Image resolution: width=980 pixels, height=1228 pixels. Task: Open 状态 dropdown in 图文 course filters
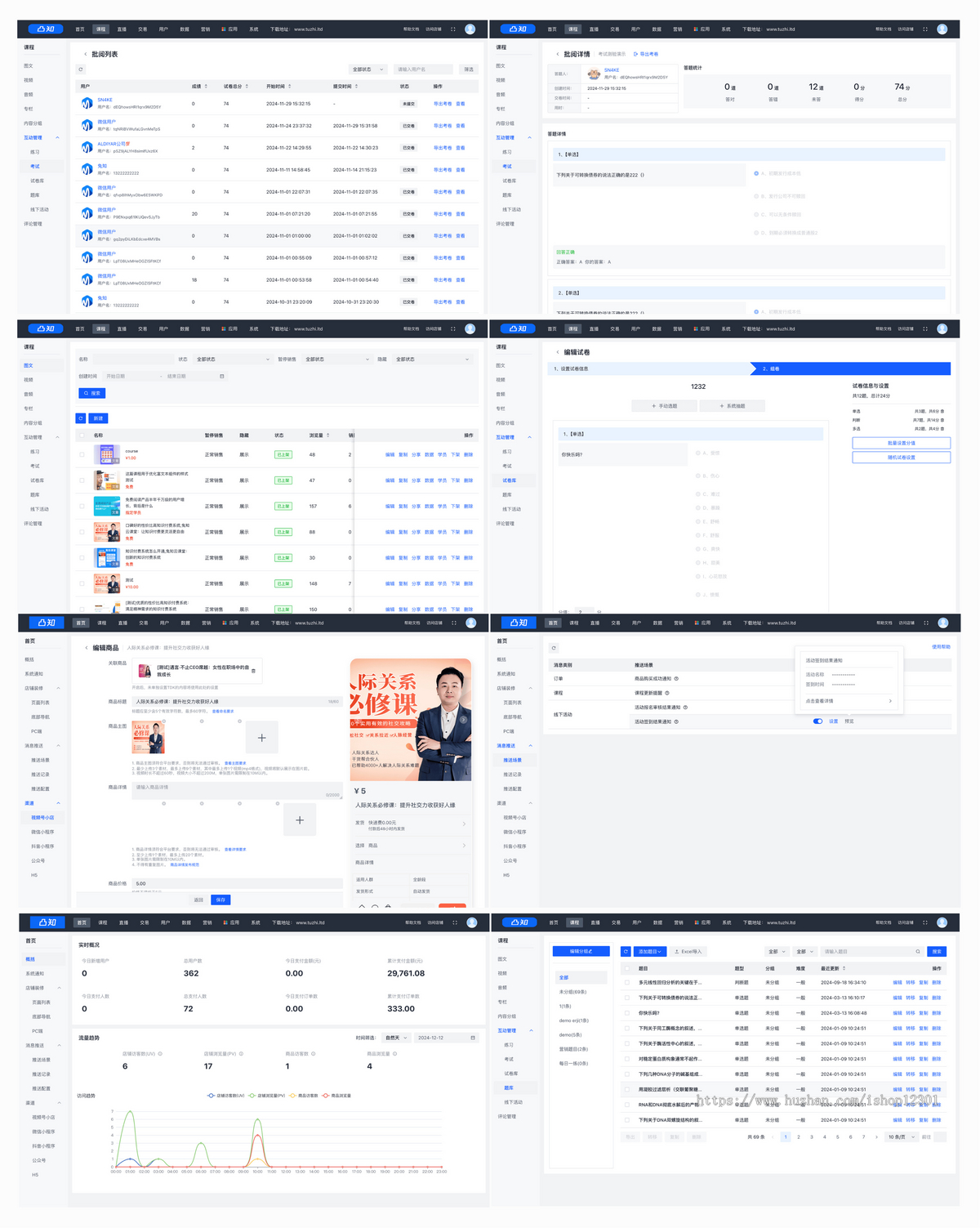click(233, 359)
